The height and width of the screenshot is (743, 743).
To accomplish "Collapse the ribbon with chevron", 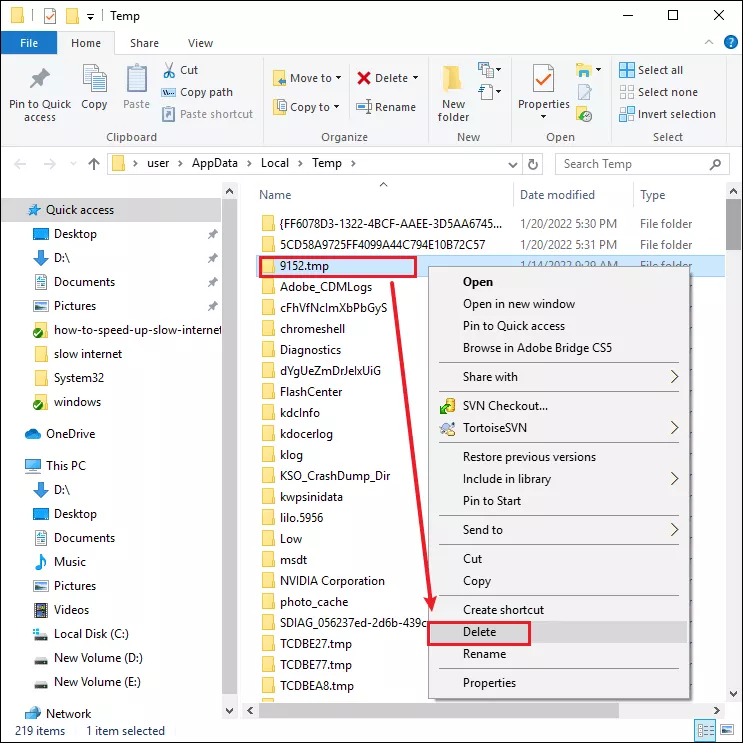I will [708, 42].
